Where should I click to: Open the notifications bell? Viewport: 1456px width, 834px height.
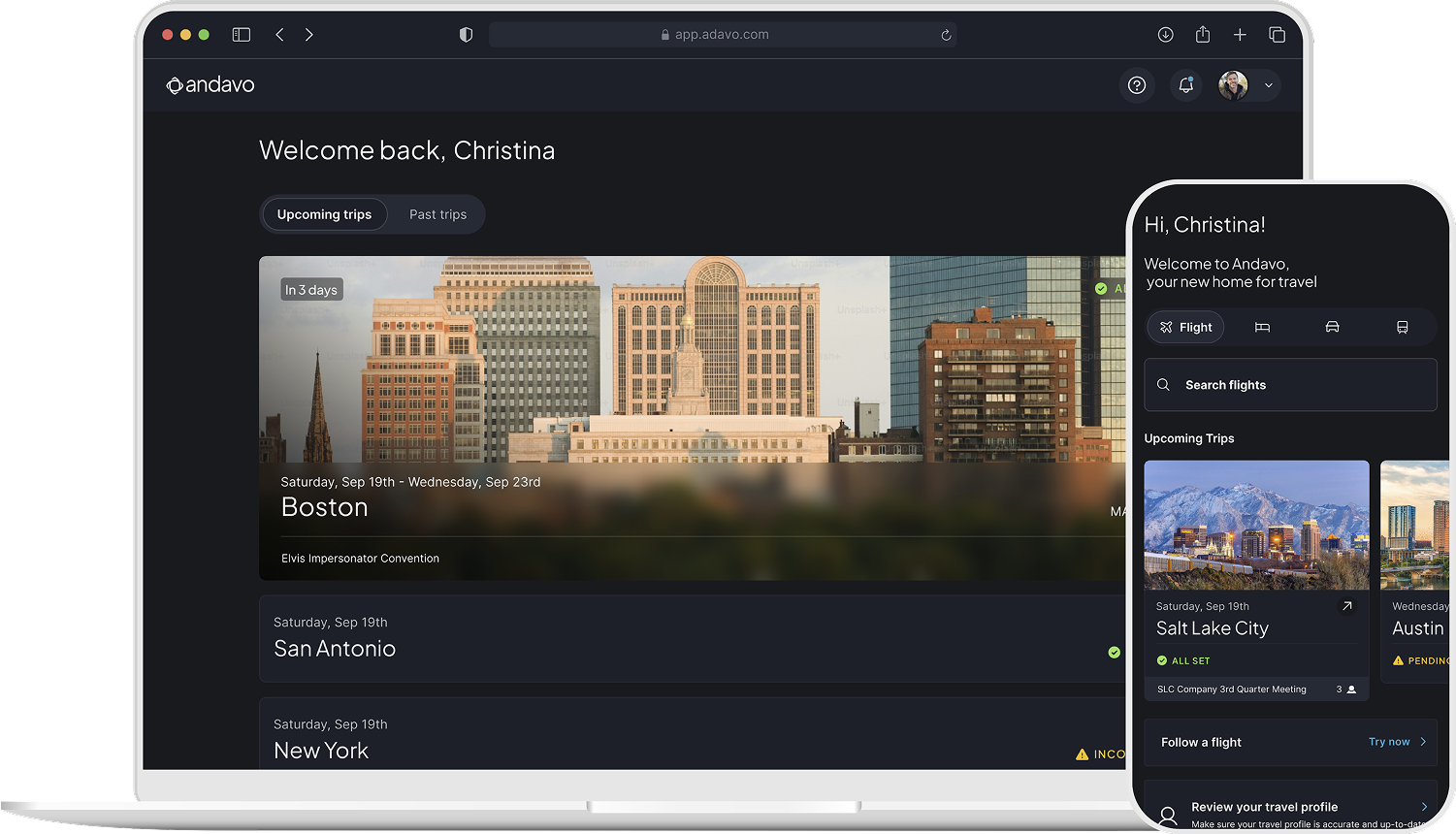(x=1185, y=85)
